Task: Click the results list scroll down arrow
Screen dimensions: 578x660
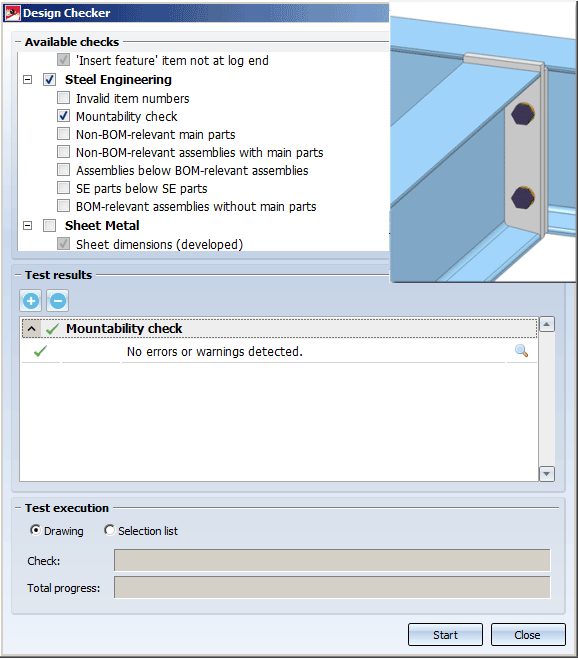Action: (547, 474)
